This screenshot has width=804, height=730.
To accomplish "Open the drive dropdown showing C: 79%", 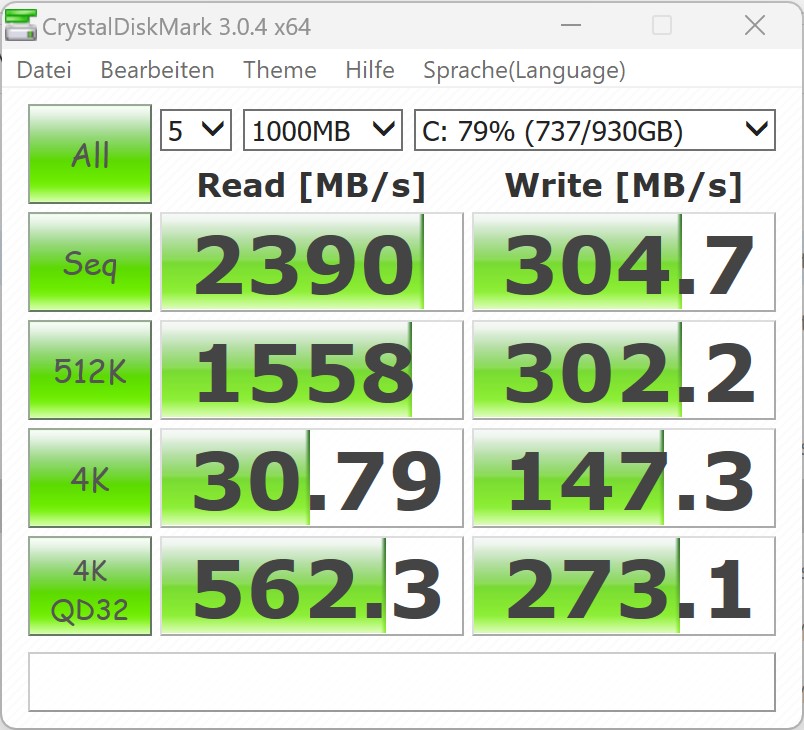I will (595, 130).
